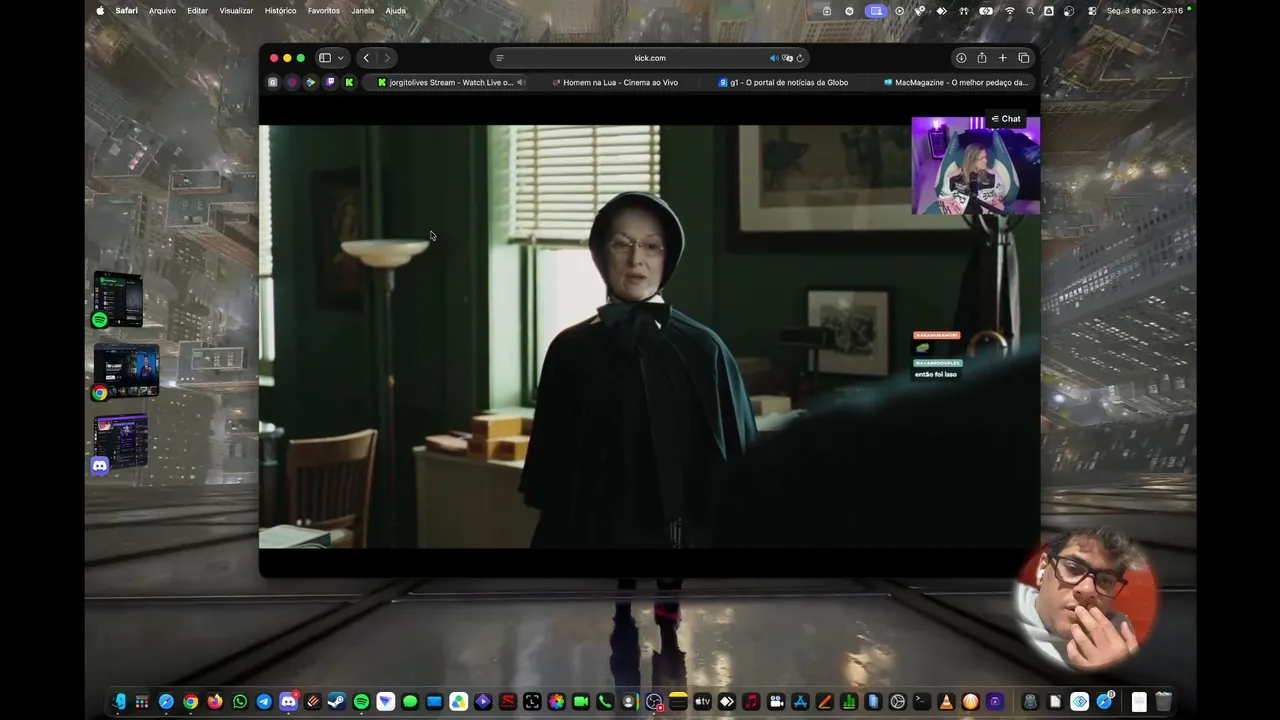Open the Spotify Stage Manager window thumbnail
Image resolution: width=1280 pixels, height=720 pixels.
click(x=118, y=299)
